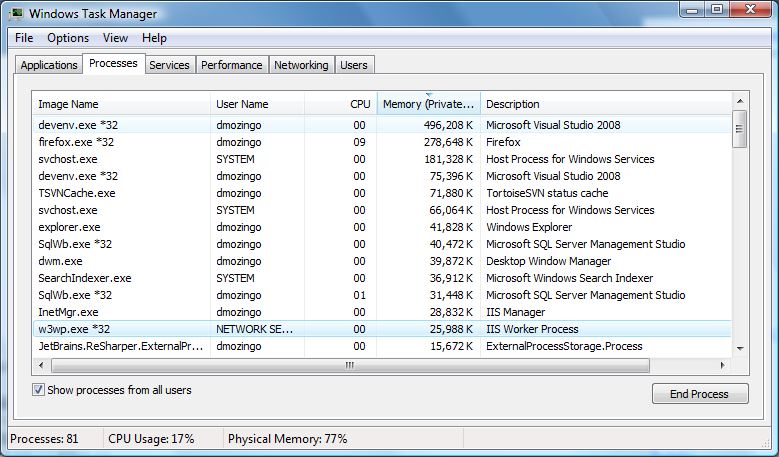This screenshot has height=457, width=779.
Task: Select the SearchIndexer.exe process
Action: [x=382, y=278]
